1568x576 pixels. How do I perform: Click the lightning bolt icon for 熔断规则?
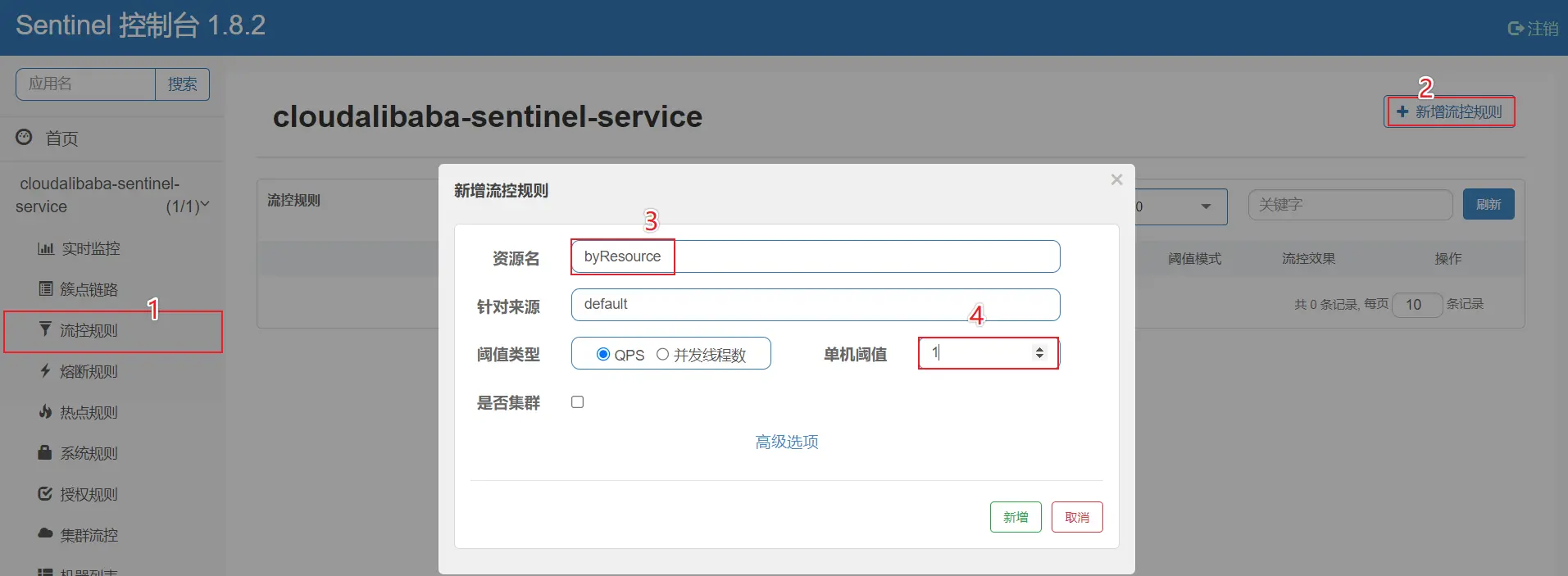click(45, 370)
